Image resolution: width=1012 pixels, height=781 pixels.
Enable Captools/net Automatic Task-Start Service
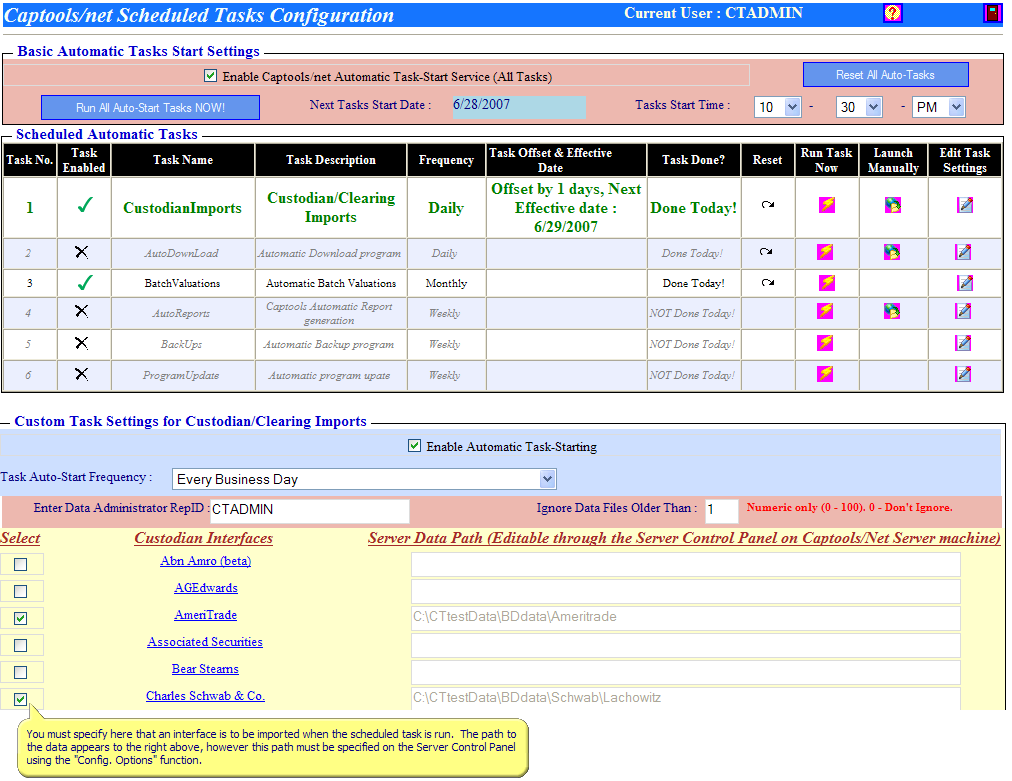pos(211,75)
